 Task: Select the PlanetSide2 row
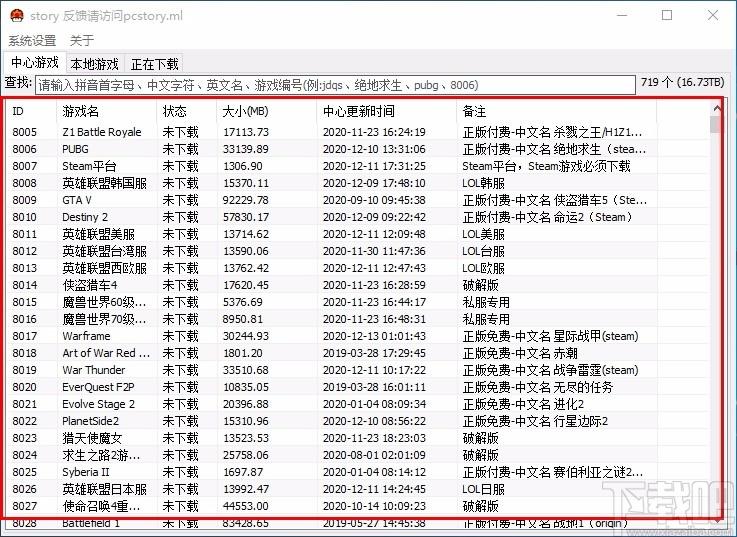[x=358, y=421]
